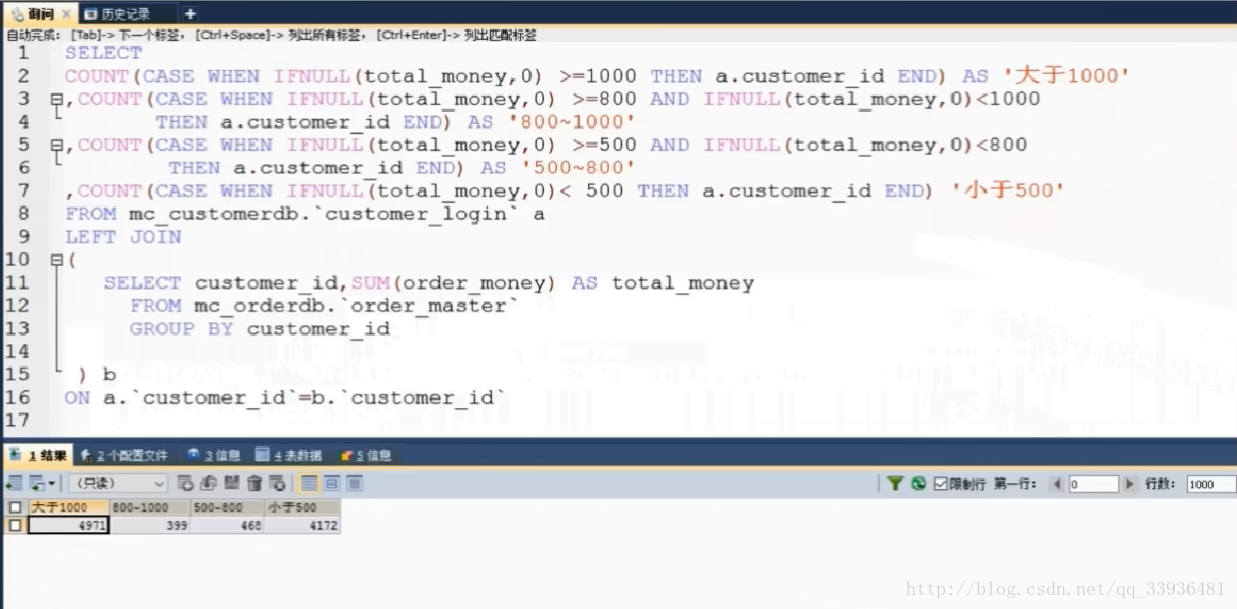Viewport: 1237px width, 609px height.
Task: Click the next page arrow beside 第一行
Action: 1130,484
